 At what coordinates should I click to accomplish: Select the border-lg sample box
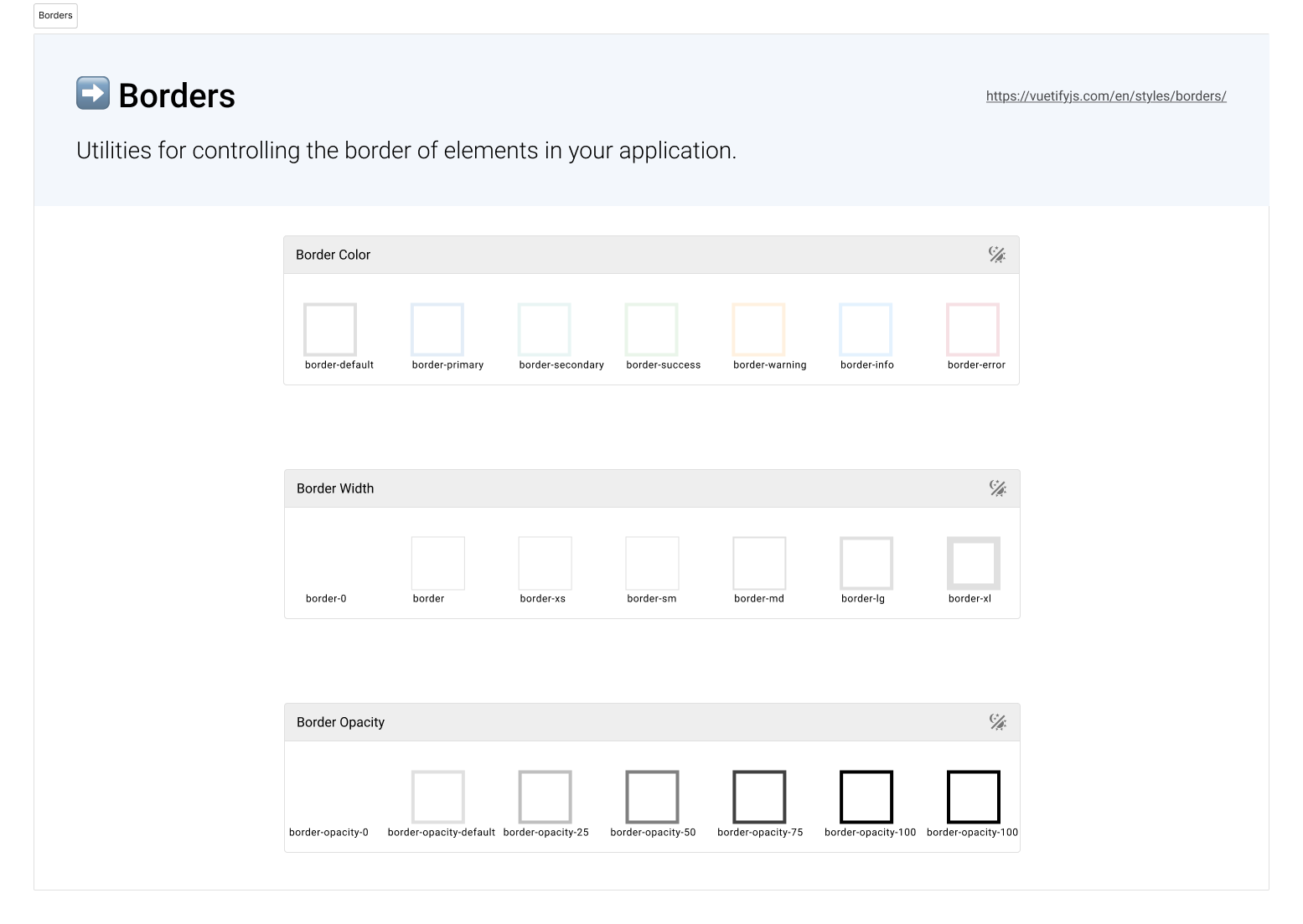click(866, 564)
